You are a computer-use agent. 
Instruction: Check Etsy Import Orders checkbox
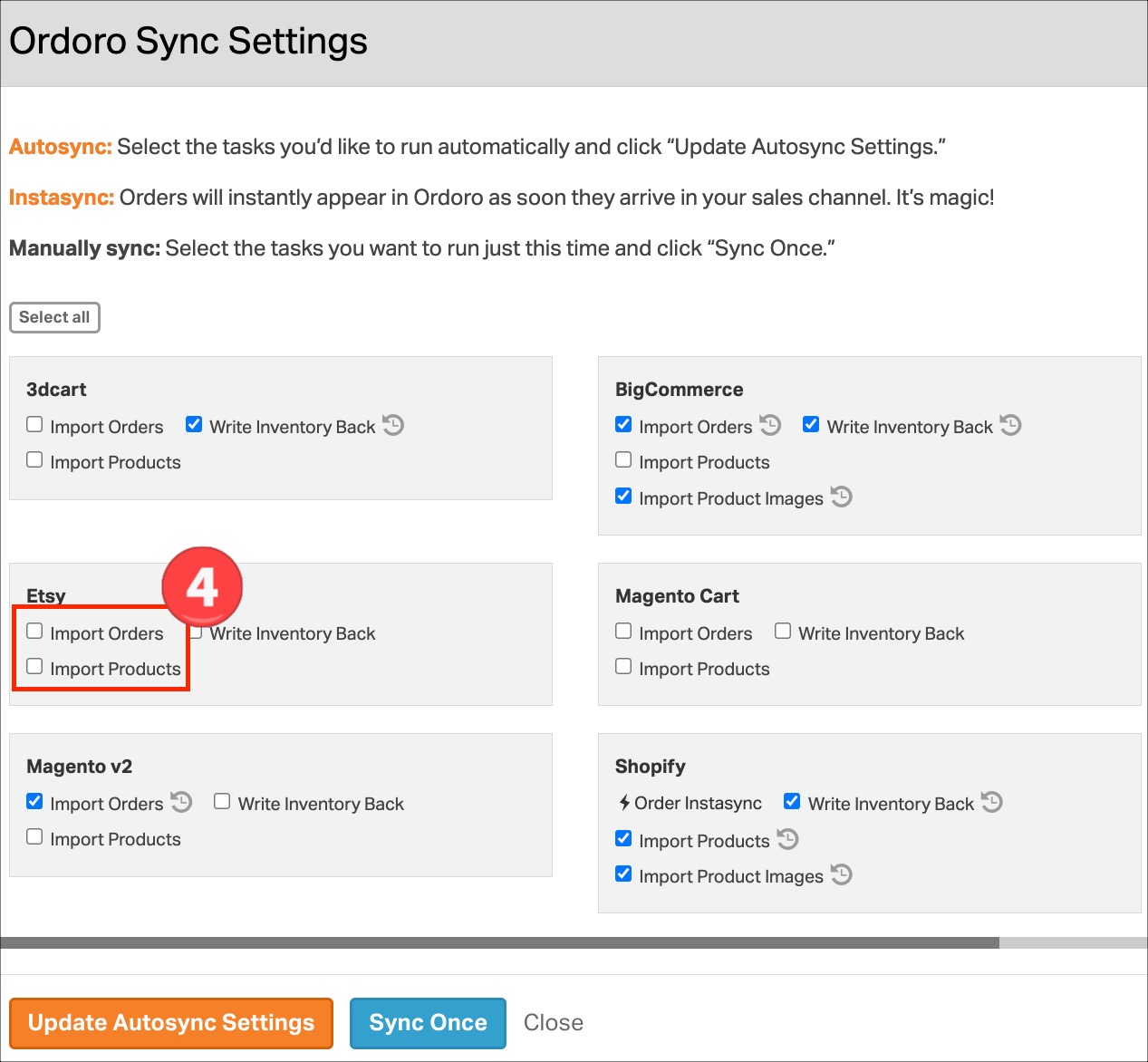tap(34, 631)
